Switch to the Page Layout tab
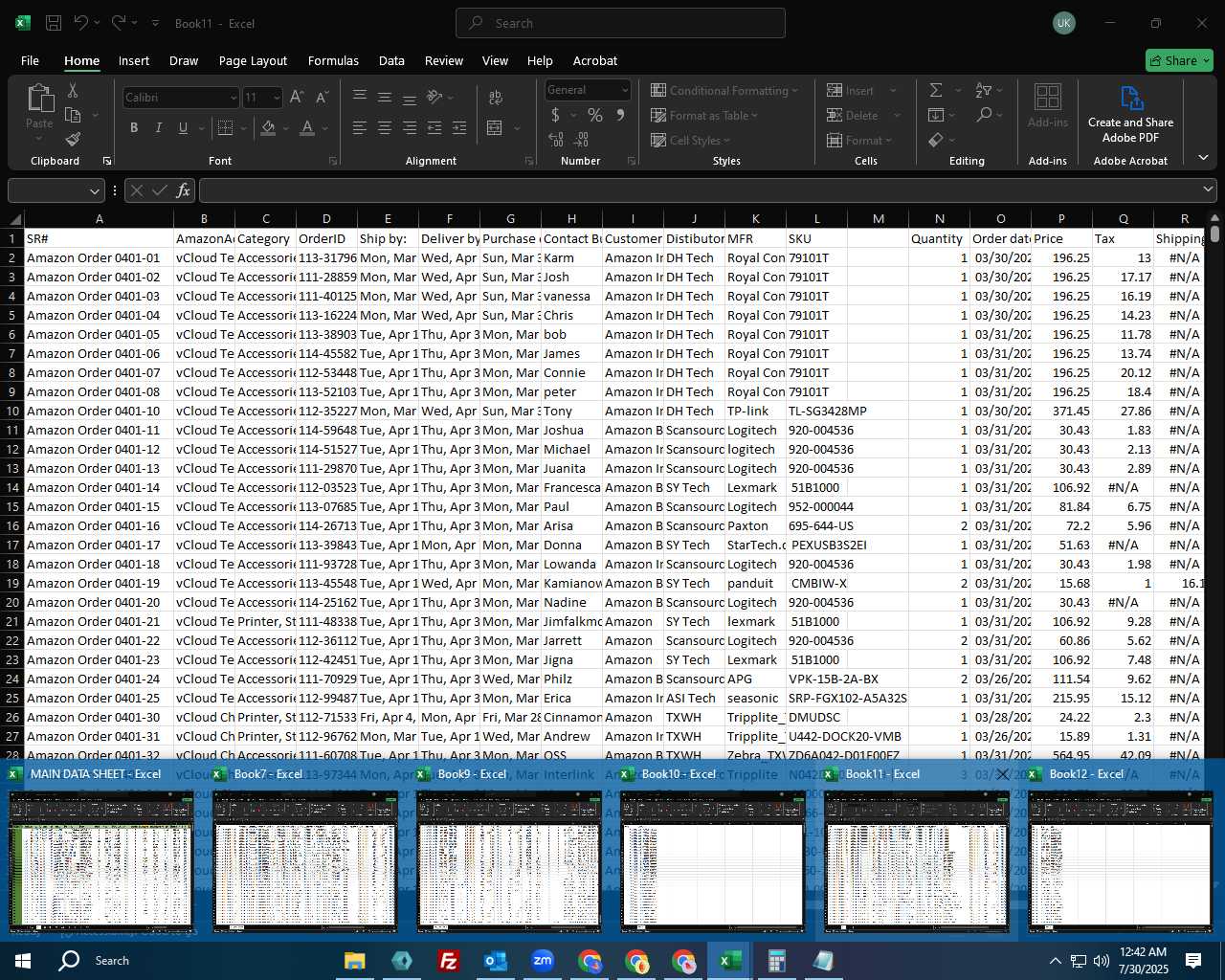 pyautogui.click(x=253, y=60)
